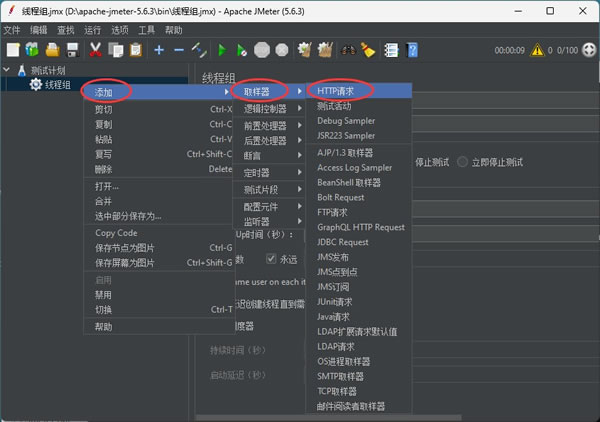Click the Paste clipboard icon
The image size is (600, 422).
click(x=136, y=50)
